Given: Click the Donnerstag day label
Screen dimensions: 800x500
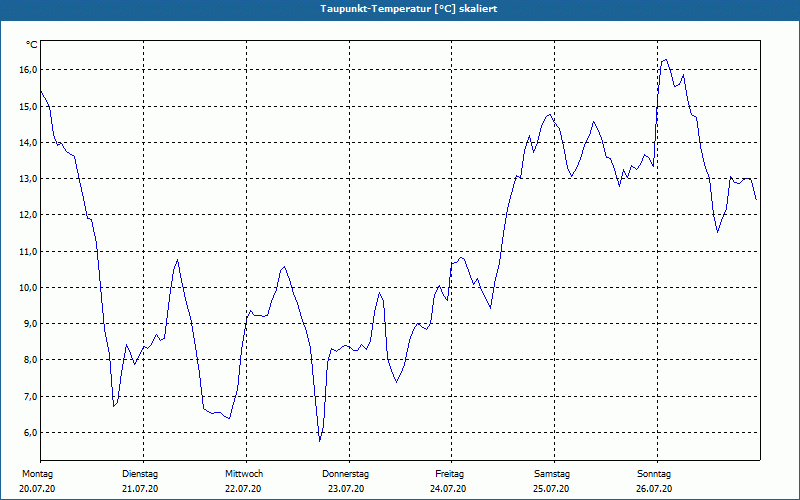Looking at the screenshot, I should click(x=345, y=474).
